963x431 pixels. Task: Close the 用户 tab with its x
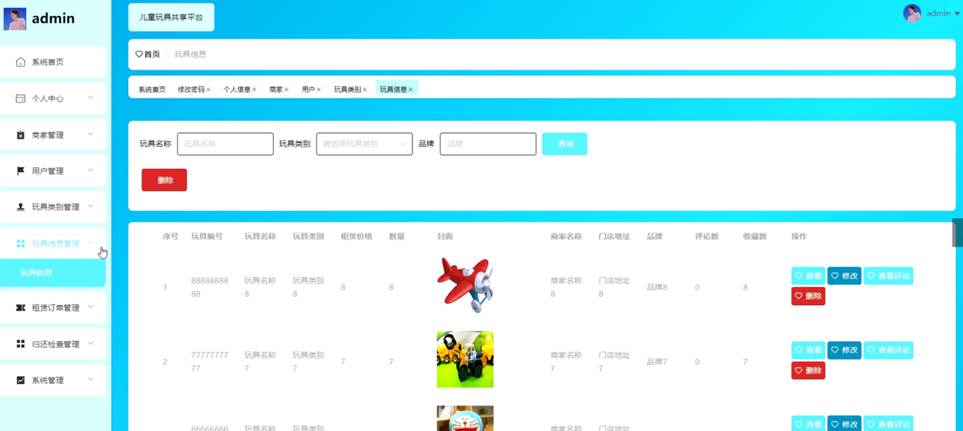(x=318, y=90)
